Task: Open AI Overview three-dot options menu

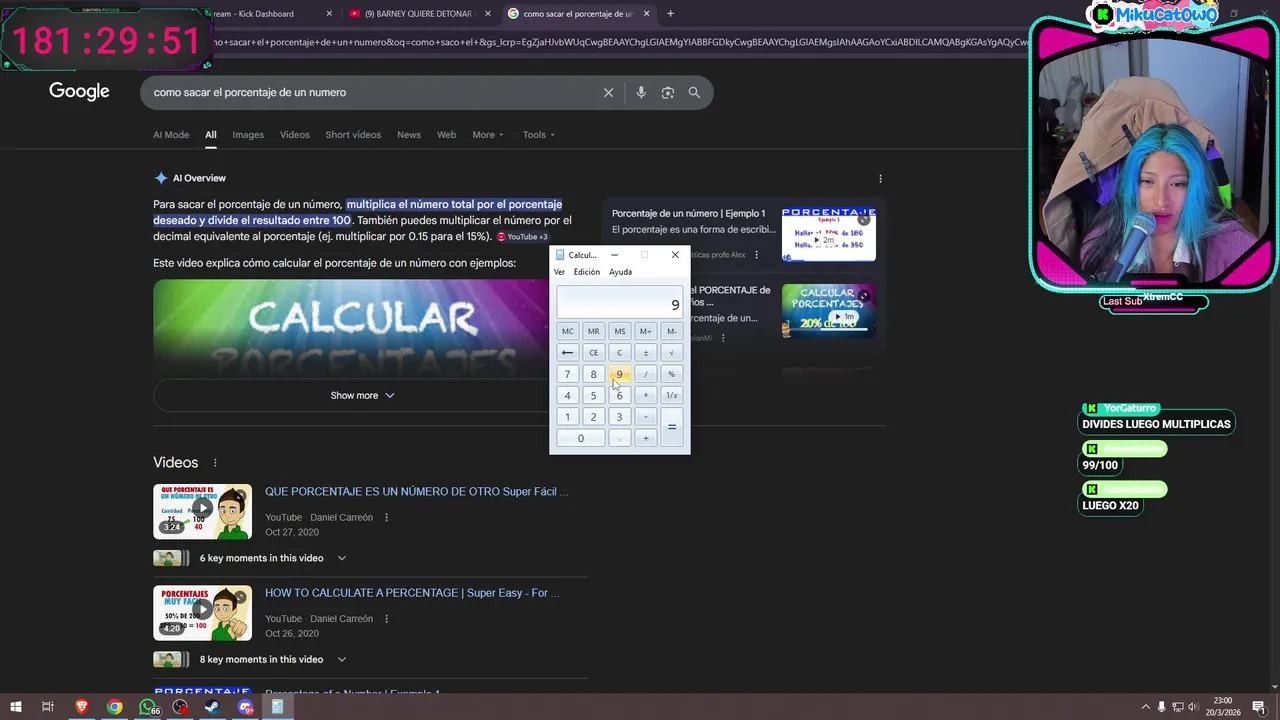Action: coord(880,178)
